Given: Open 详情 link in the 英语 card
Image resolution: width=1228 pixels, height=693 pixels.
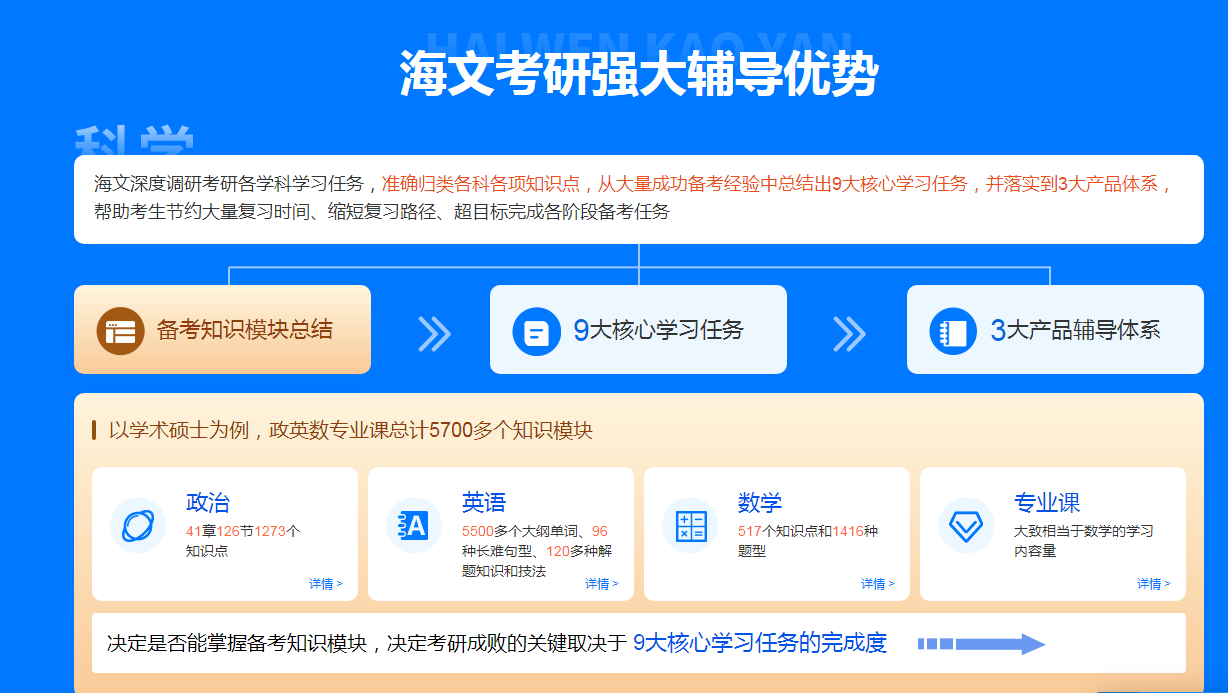Looking at the screenshot, I should (601, 584).
